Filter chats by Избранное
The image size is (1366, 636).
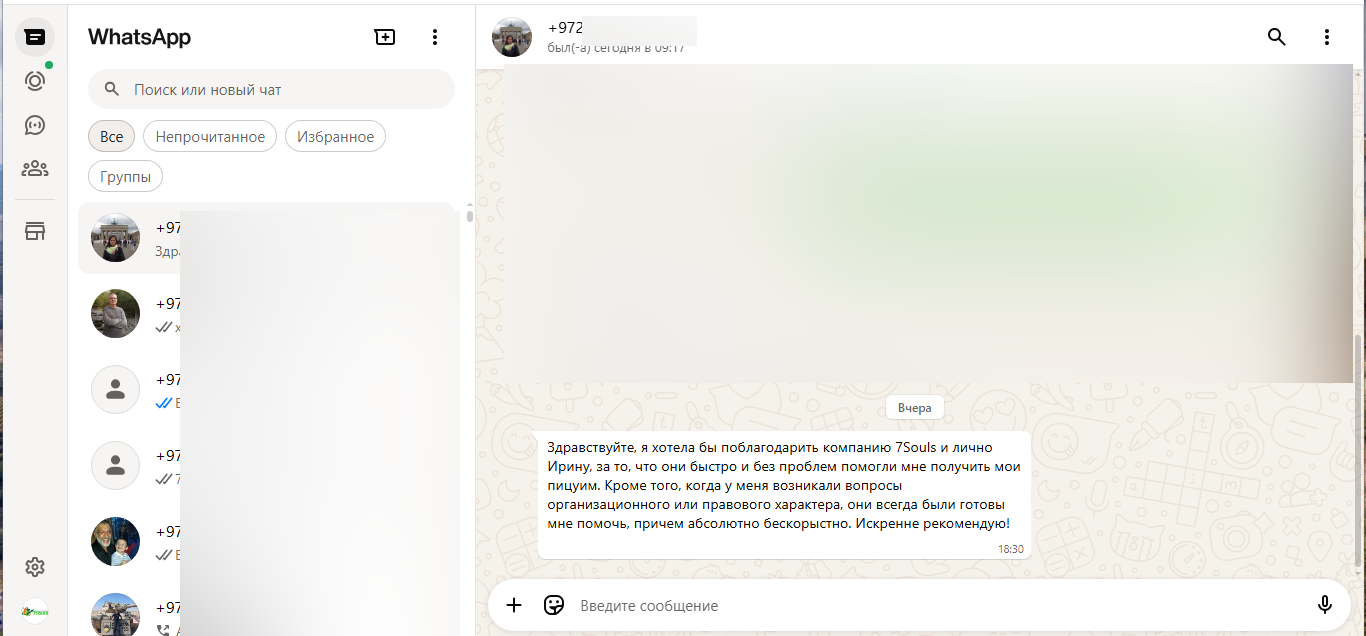(x=335, y=137)
